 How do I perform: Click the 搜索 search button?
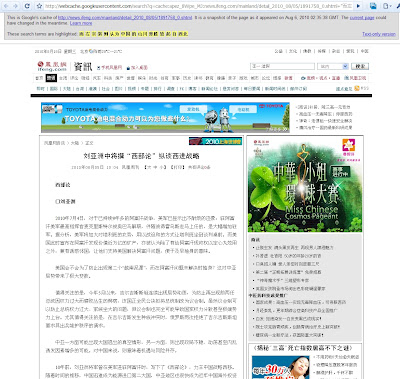click(x=360, y=66)
